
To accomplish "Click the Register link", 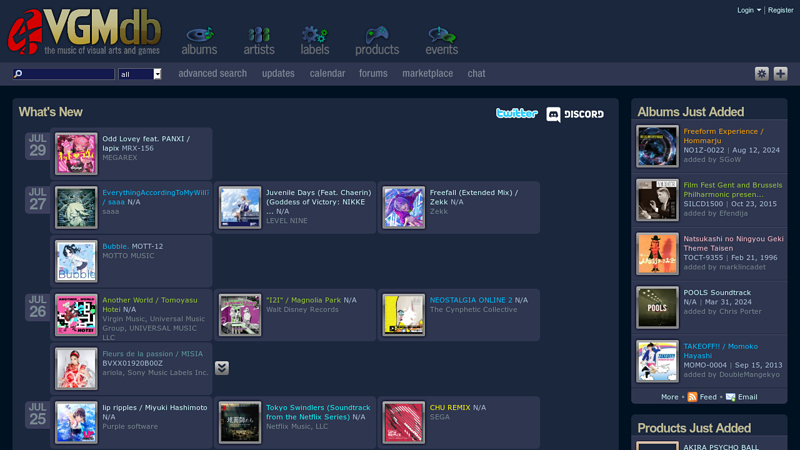I will 780,10.
